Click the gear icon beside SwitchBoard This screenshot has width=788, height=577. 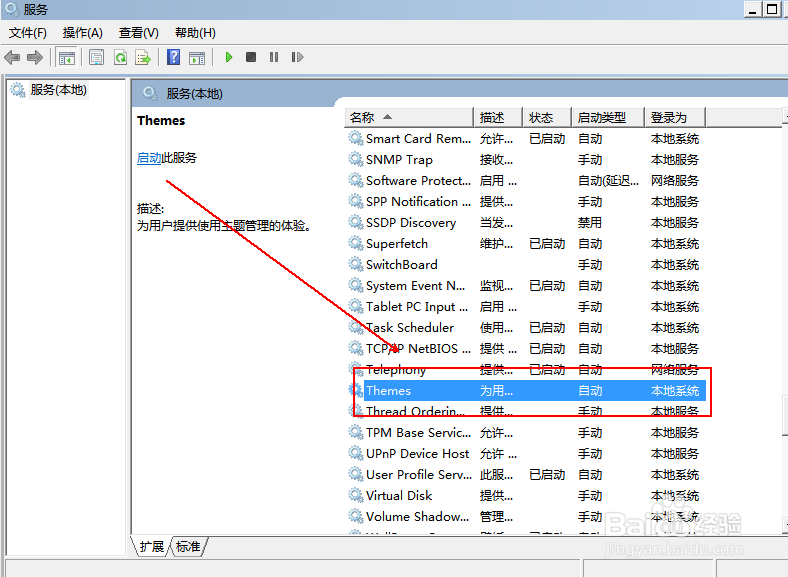point(356,264)
